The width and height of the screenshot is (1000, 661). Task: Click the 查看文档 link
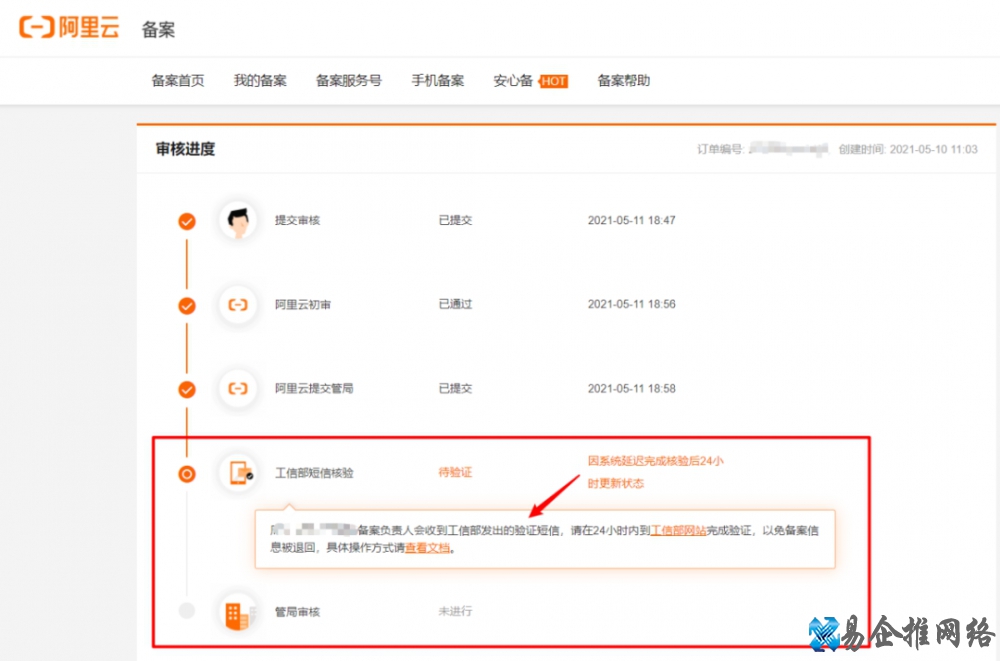click(426, 546)
